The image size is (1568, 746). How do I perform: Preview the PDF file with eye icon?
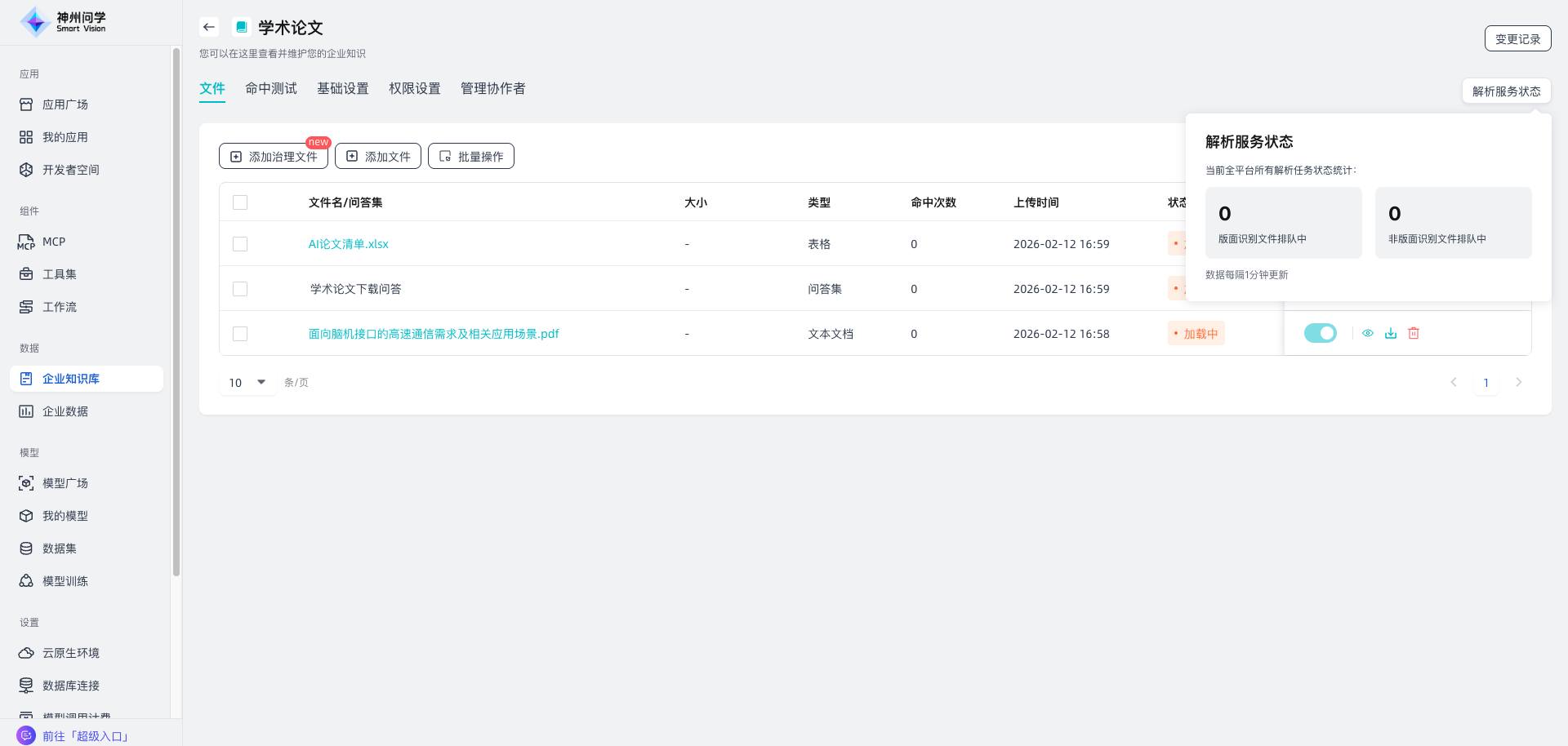[x=1368, y=333]
